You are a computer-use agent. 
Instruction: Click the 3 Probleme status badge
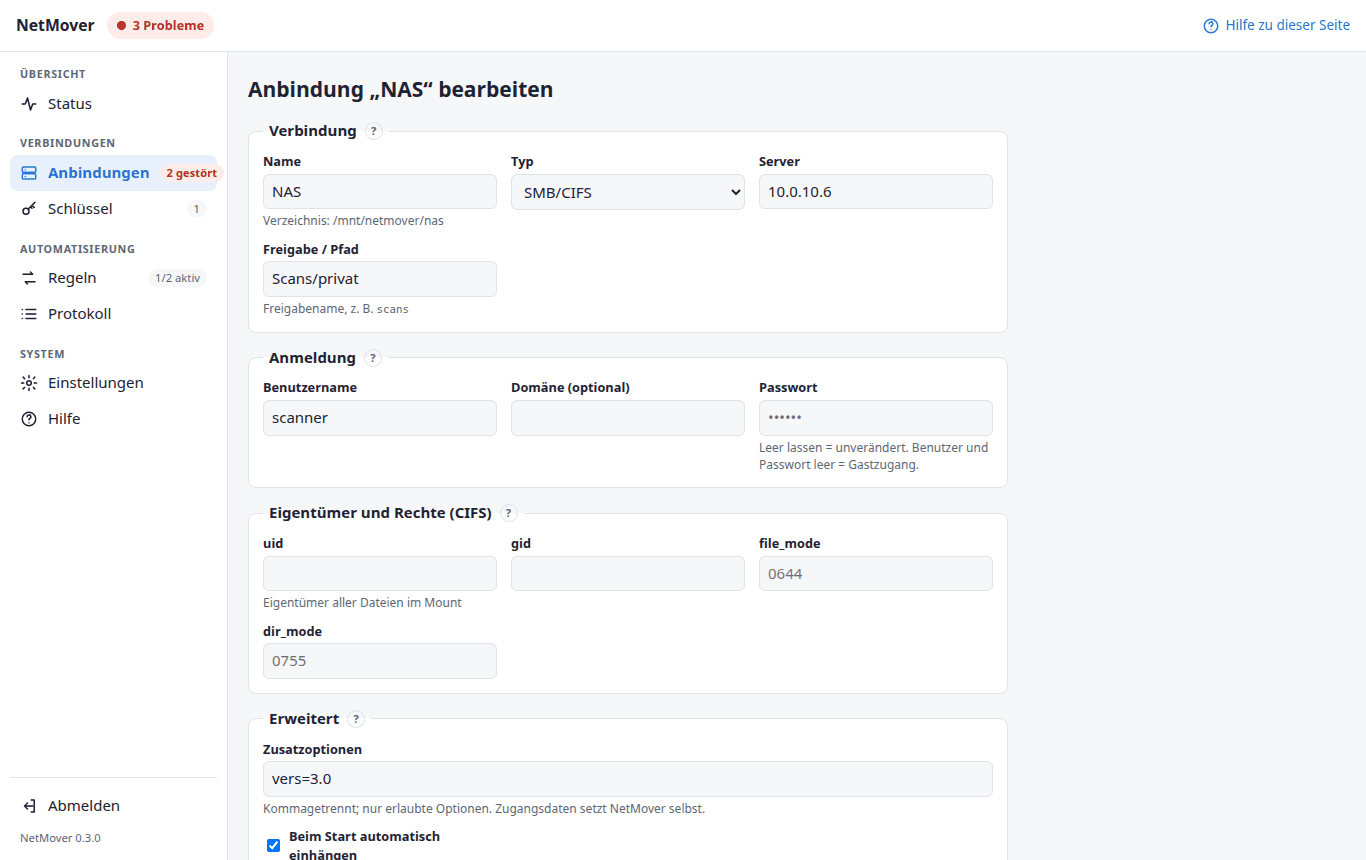click(160, 26)
